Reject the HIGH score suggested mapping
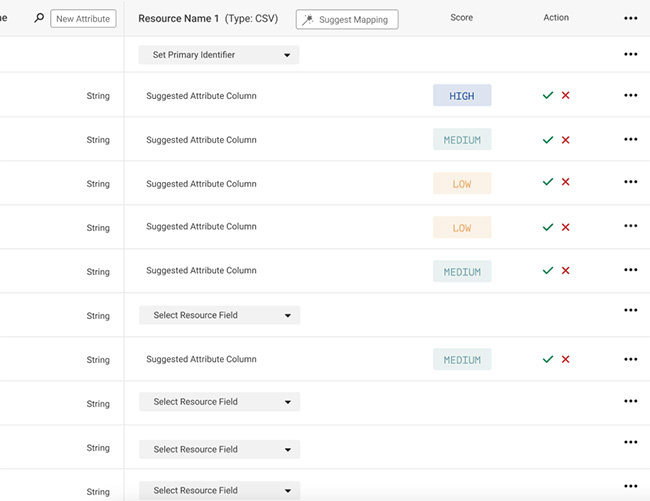 pos(565,95)
